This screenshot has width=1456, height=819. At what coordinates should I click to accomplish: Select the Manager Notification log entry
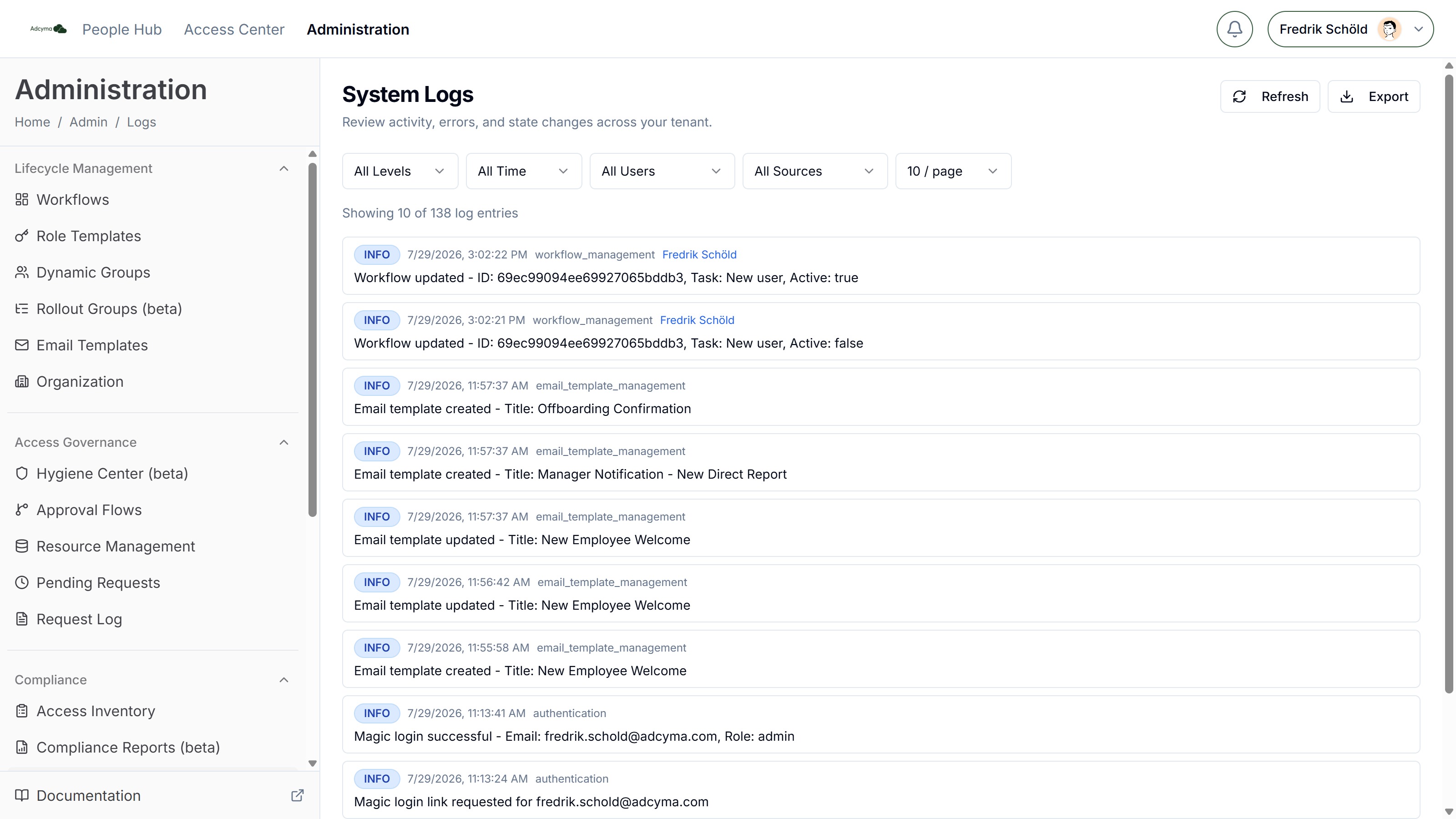(x=881, y=462)
